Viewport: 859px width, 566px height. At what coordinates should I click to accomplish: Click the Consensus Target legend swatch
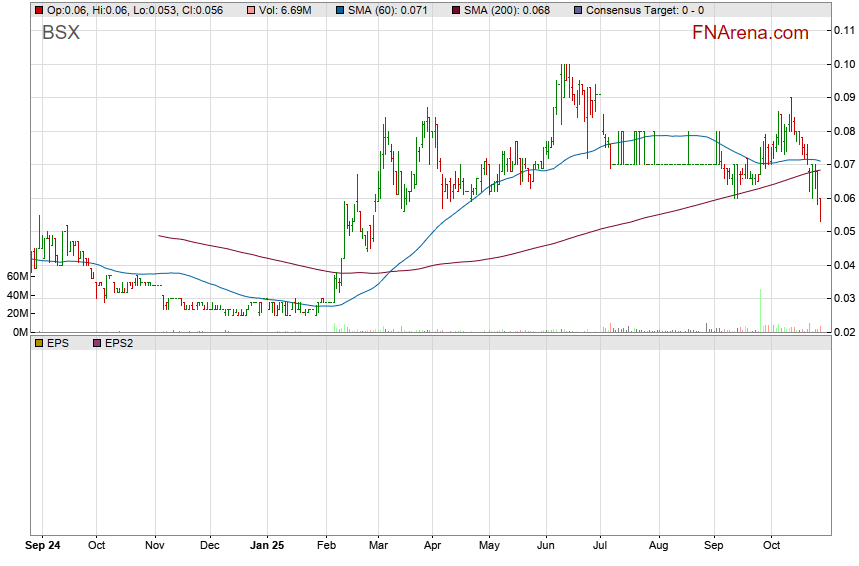pyautogui.click(x=578, y=10)
